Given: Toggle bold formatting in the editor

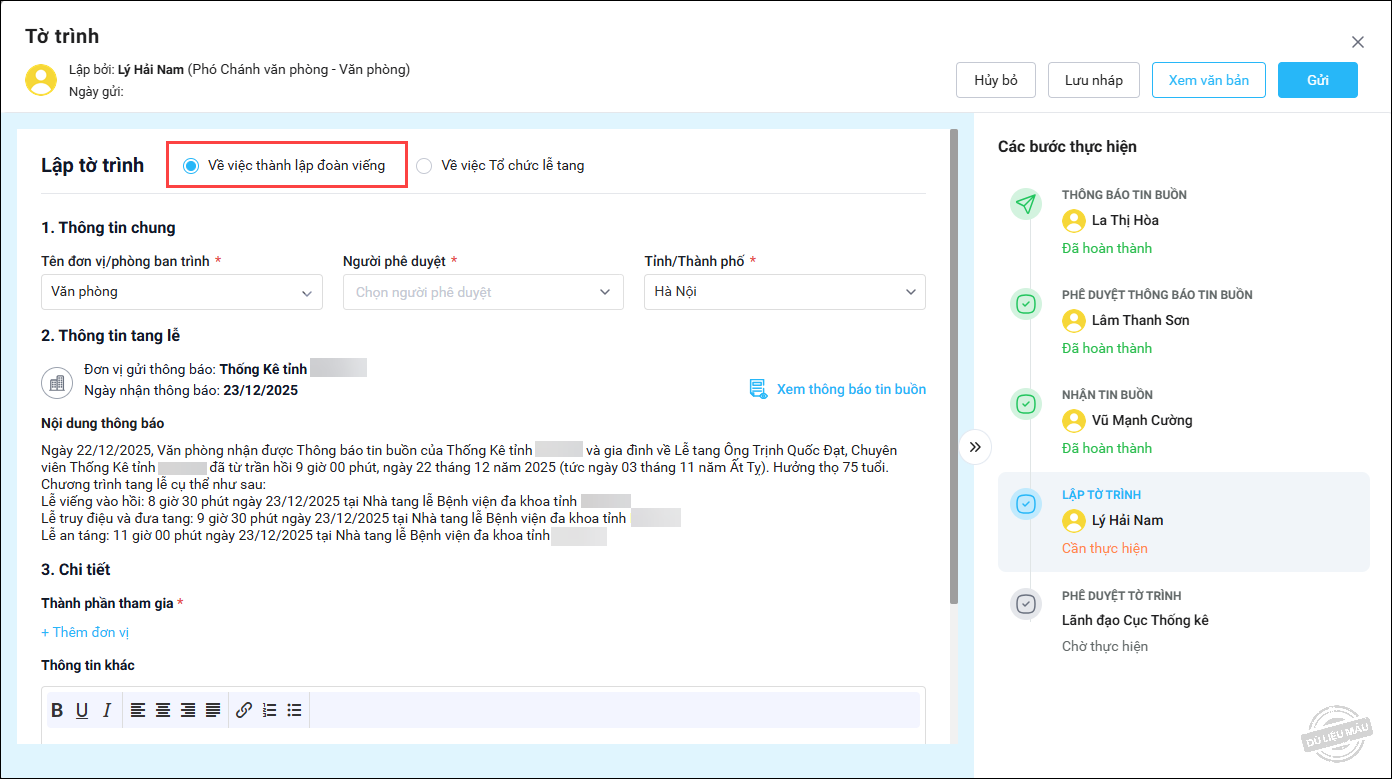Looking at the screenshot, I should [57, 710].
